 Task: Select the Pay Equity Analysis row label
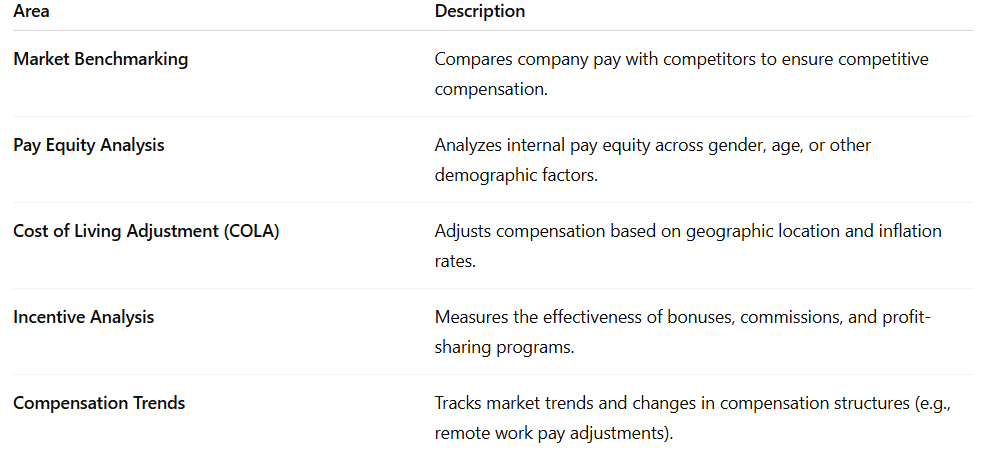coord(89,145)
